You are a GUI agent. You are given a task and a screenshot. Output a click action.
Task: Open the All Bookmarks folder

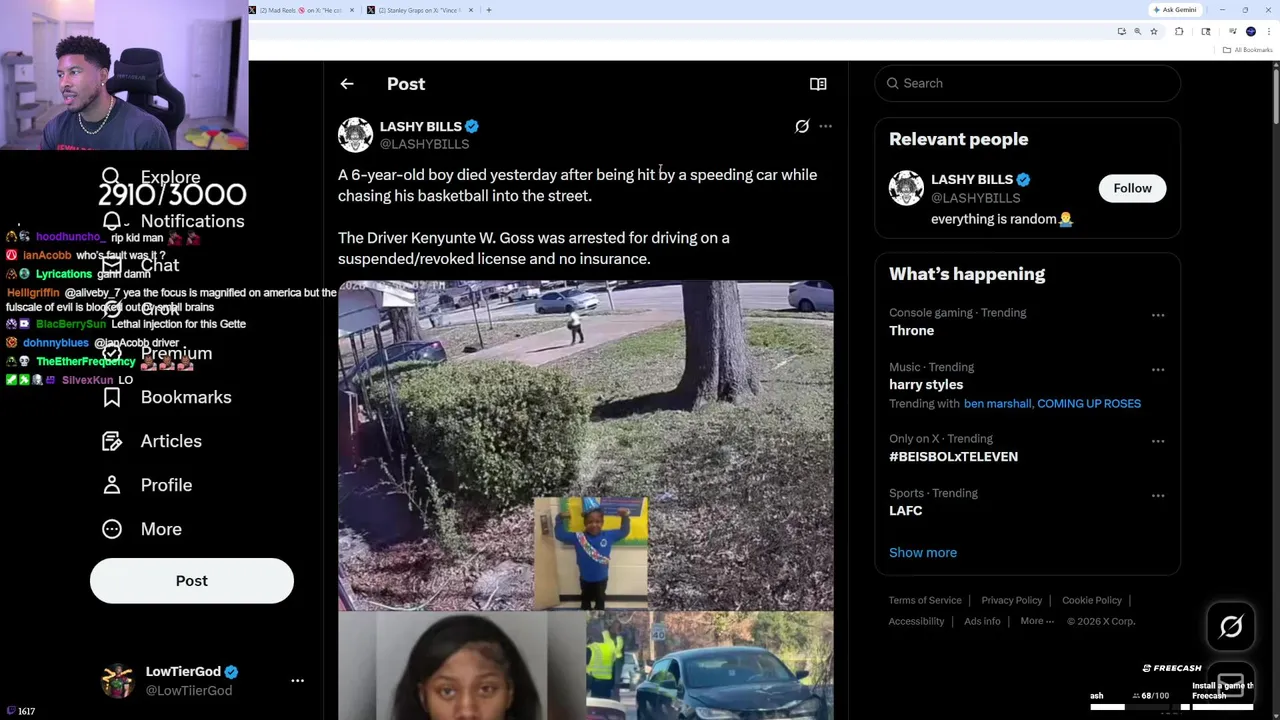1249,50
